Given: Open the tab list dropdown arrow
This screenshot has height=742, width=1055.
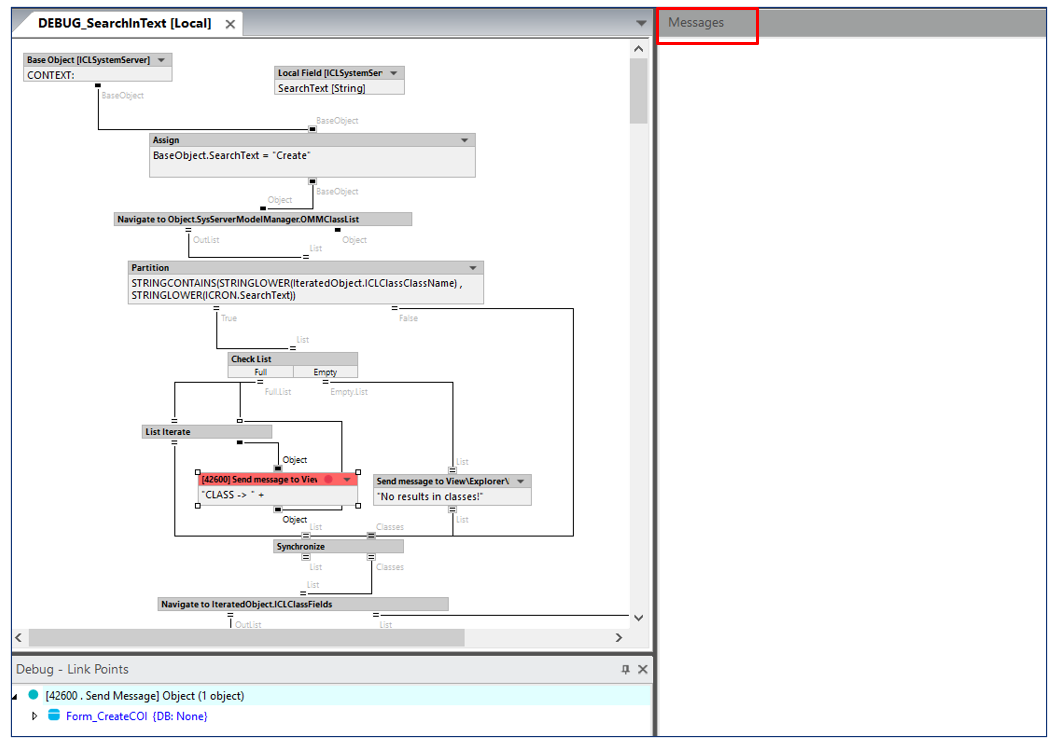Looking at the screenshot, I should (641, 24).
